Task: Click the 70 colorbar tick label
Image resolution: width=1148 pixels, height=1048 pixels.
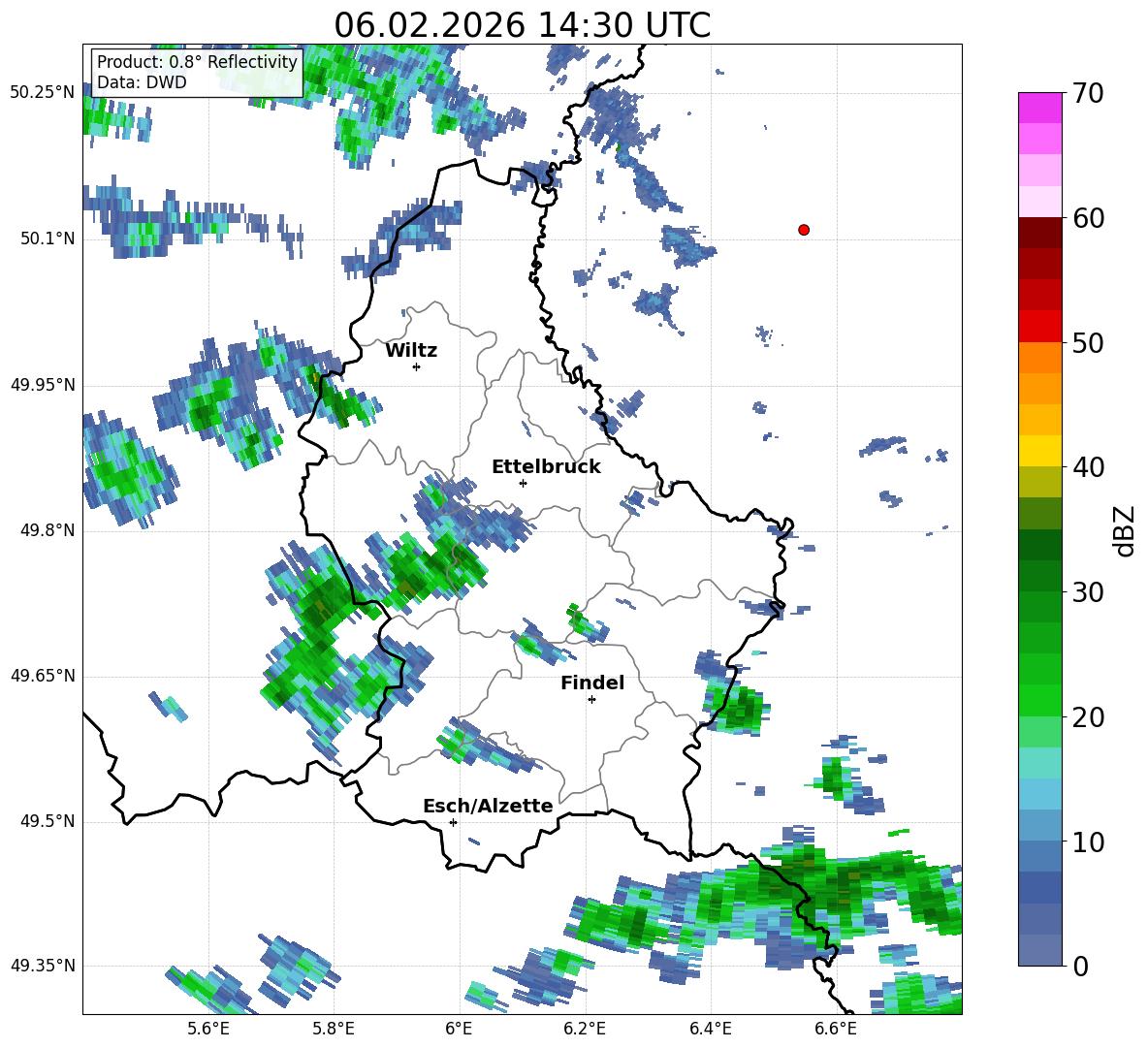Action: (x=1088, y=93)
